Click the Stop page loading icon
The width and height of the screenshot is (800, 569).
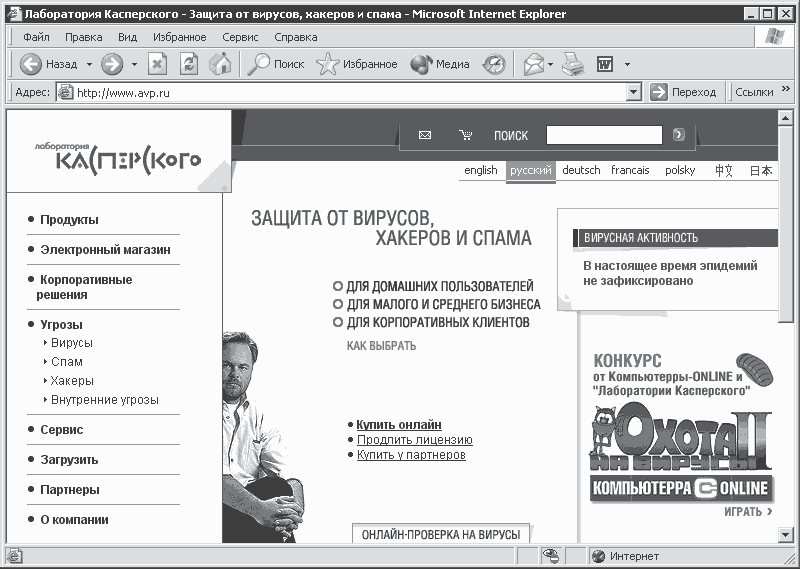(158, 64)
